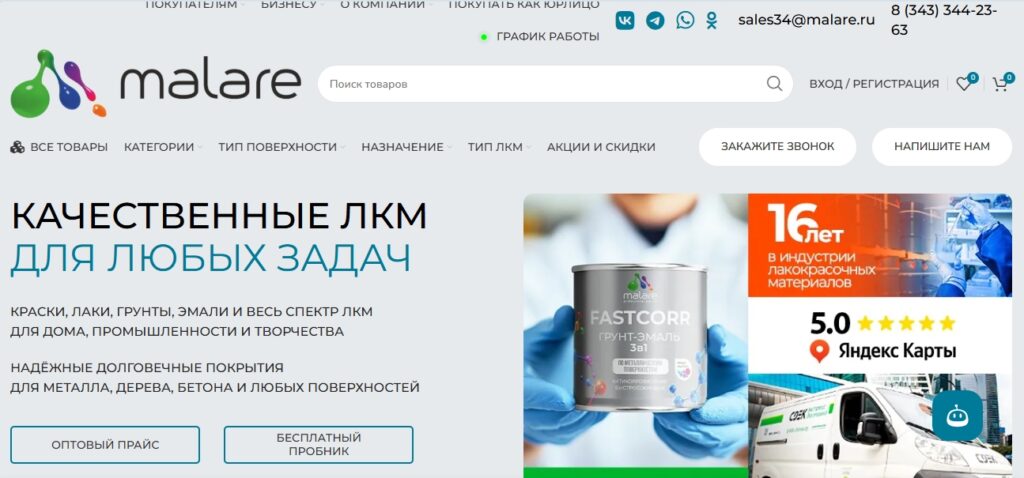
Task: Expand the Тип поверхности dropdown
Action: (x=281, y=147)
